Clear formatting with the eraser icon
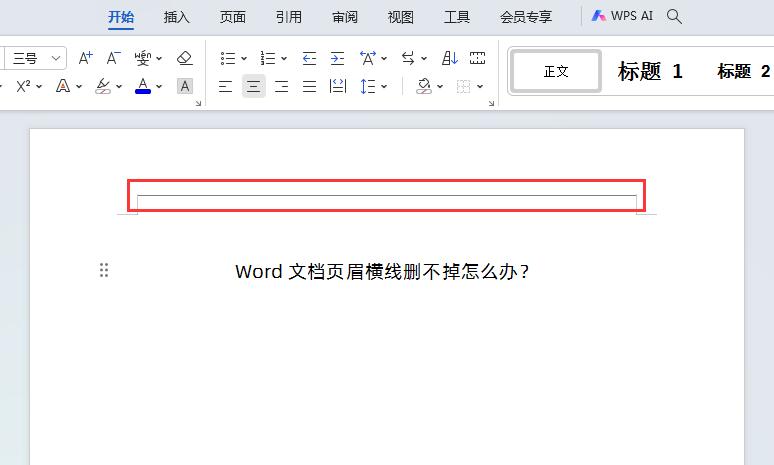Viewport: 774px width, 465px height. (x=185, y=58)
